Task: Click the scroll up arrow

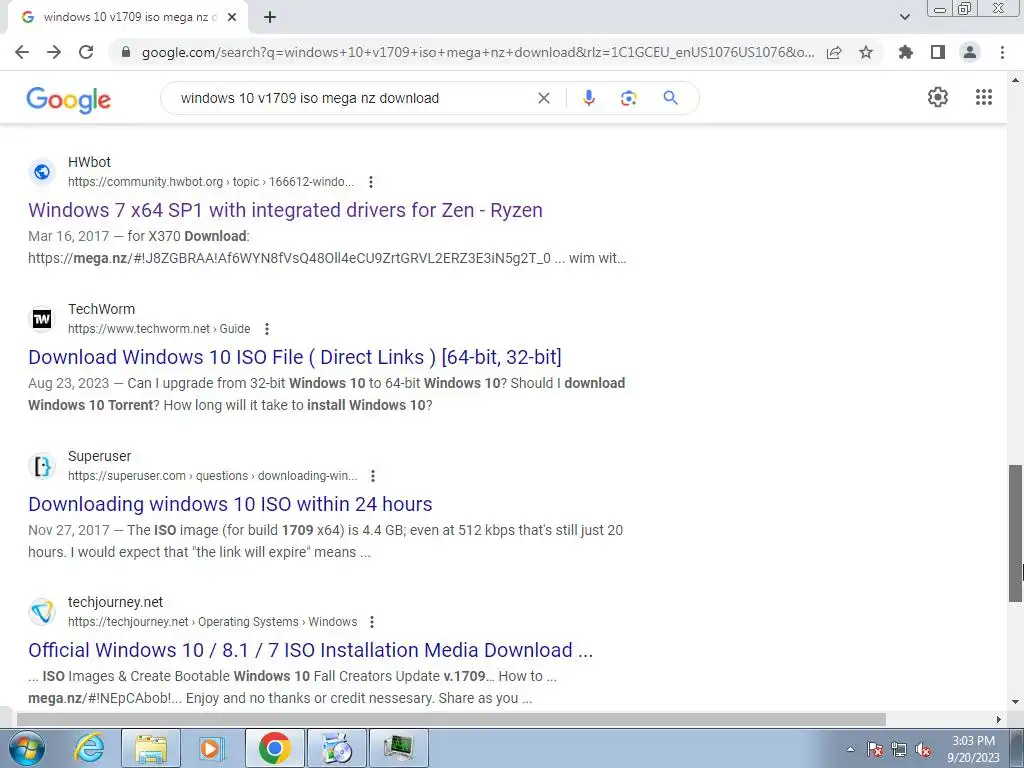Action: pyautogui.click(x=1016, y=80)
